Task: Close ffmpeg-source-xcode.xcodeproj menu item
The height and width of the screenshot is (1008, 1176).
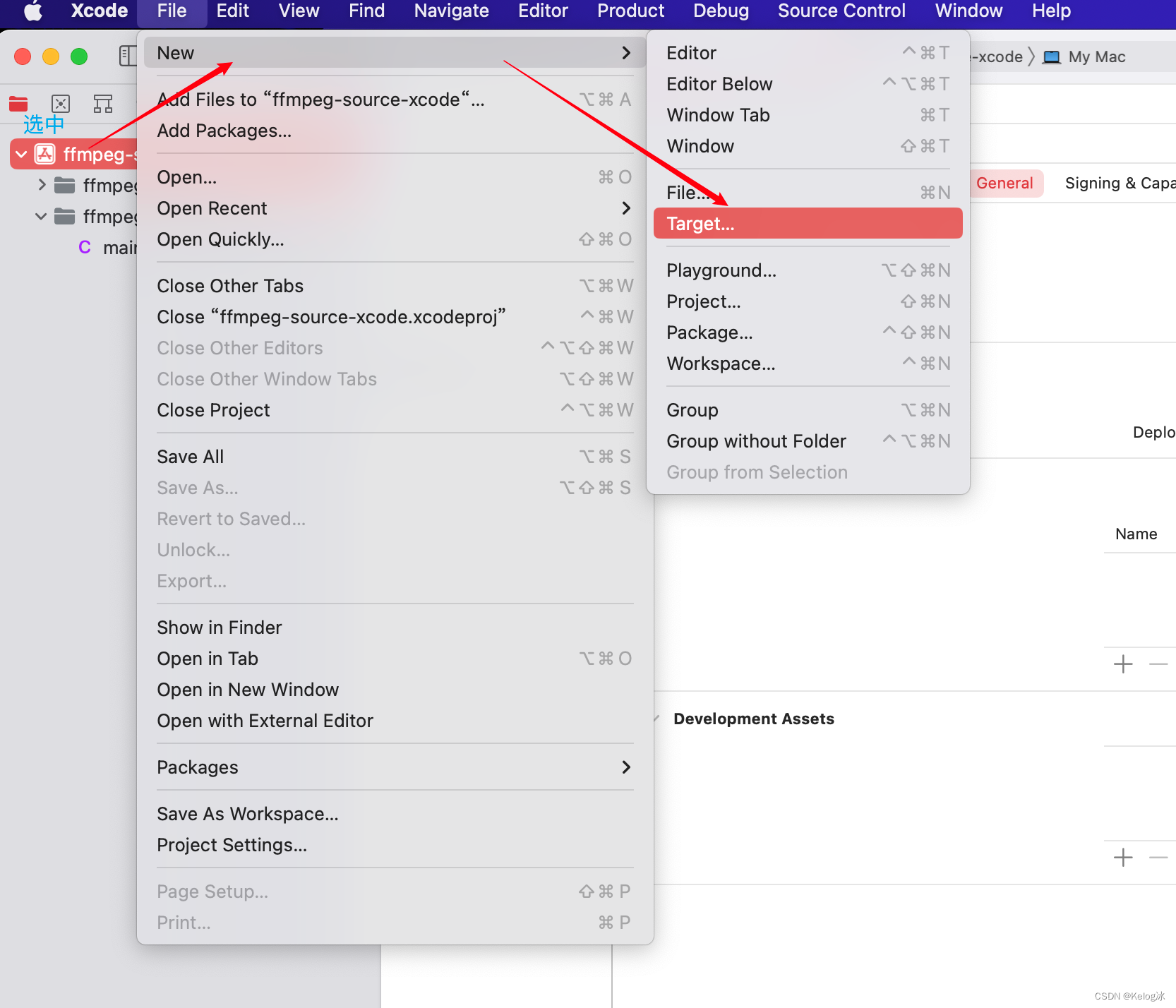Action: click(x=395, y=317)
